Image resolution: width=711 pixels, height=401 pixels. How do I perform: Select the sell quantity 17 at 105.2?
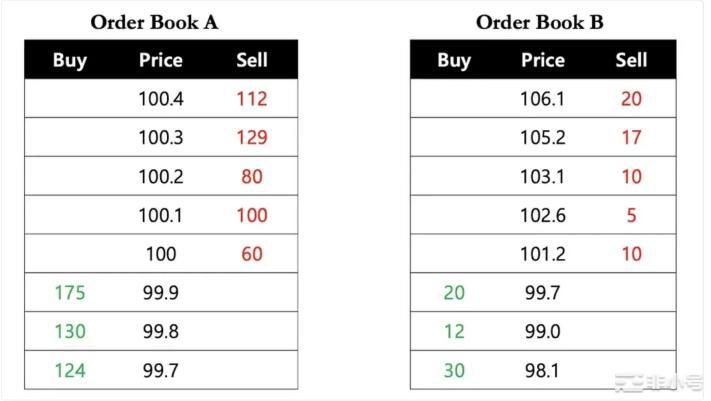(631, 138)
